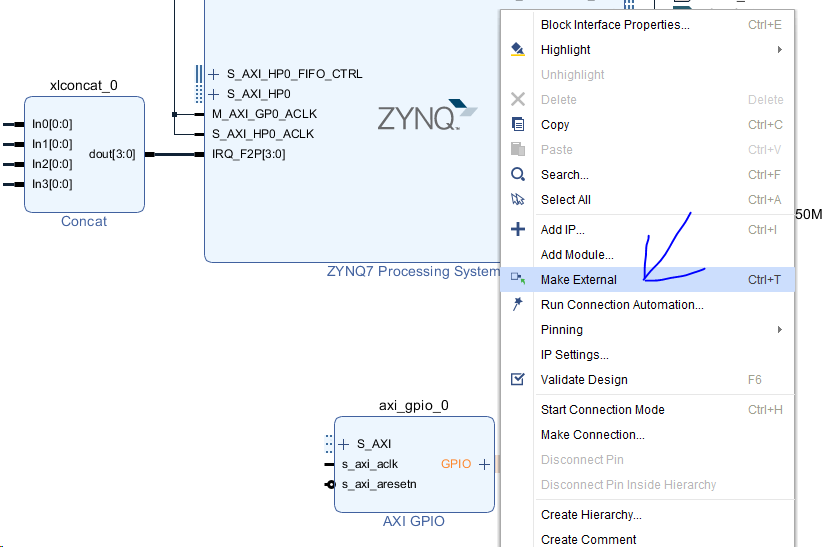Image resolution: width=826 pixels, height=547 pixels.
Task: Expand the S_AXI_HP0 interface port
Action: click(x=214, y=94)
